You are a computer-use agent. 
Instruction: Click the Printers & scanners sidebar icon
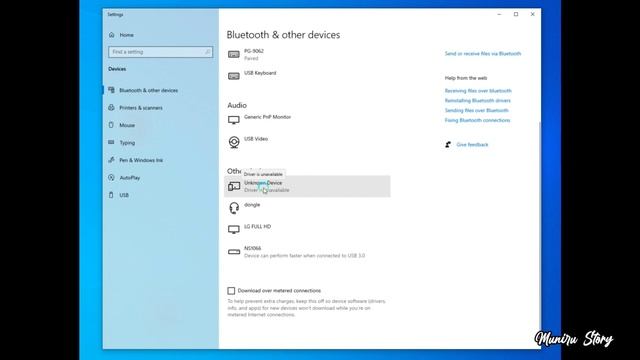[111, 108]
